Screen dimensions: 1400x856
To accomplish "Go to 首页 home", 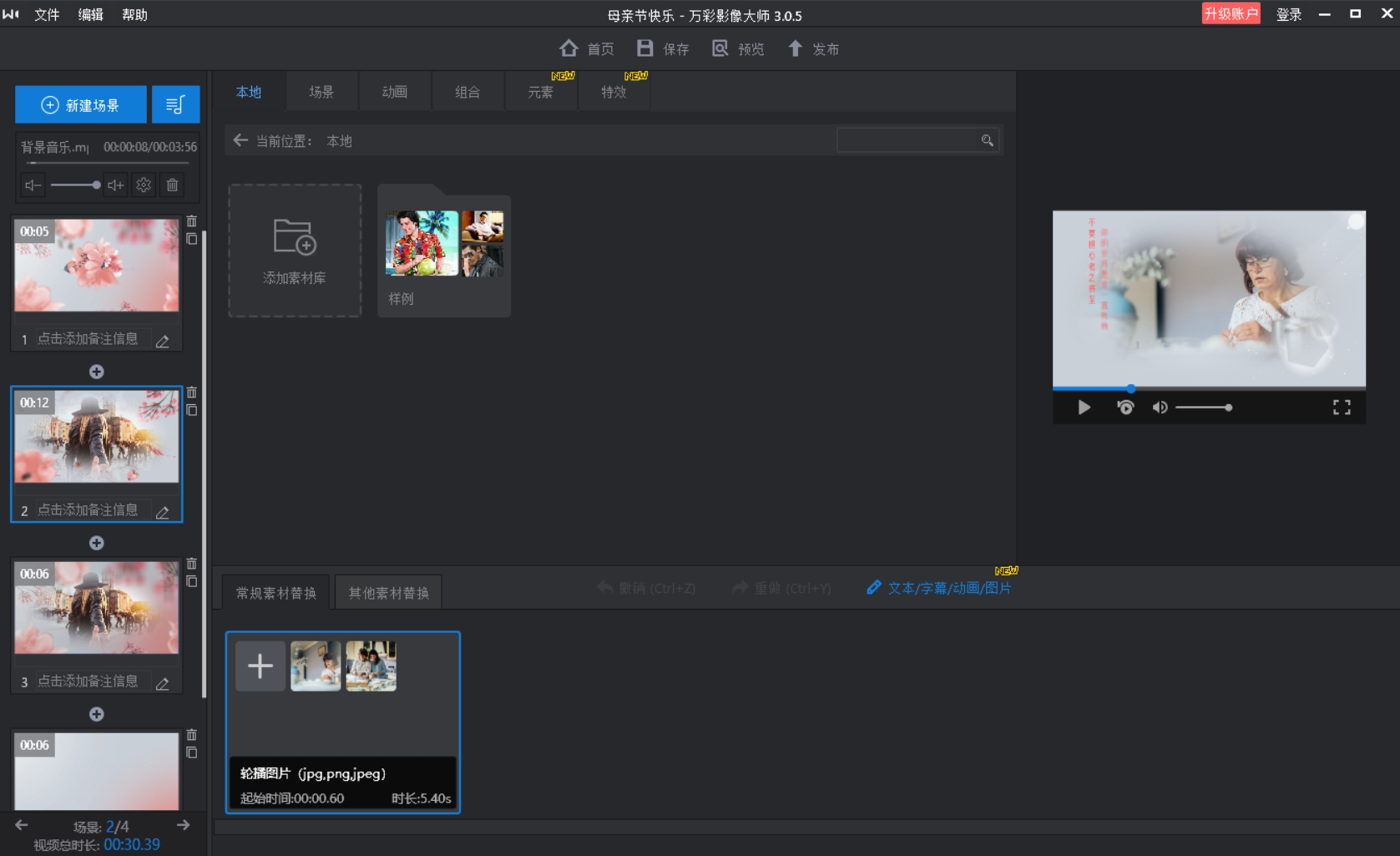I will point(587,48).
